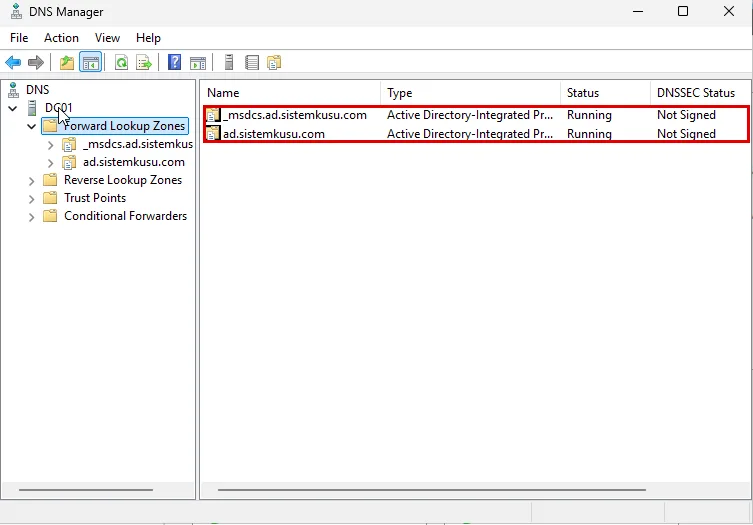Image resolution: width=753 pixels, height=525 pixels.
Task: Select the DC01 server node
Action: [x=59, y=108]
